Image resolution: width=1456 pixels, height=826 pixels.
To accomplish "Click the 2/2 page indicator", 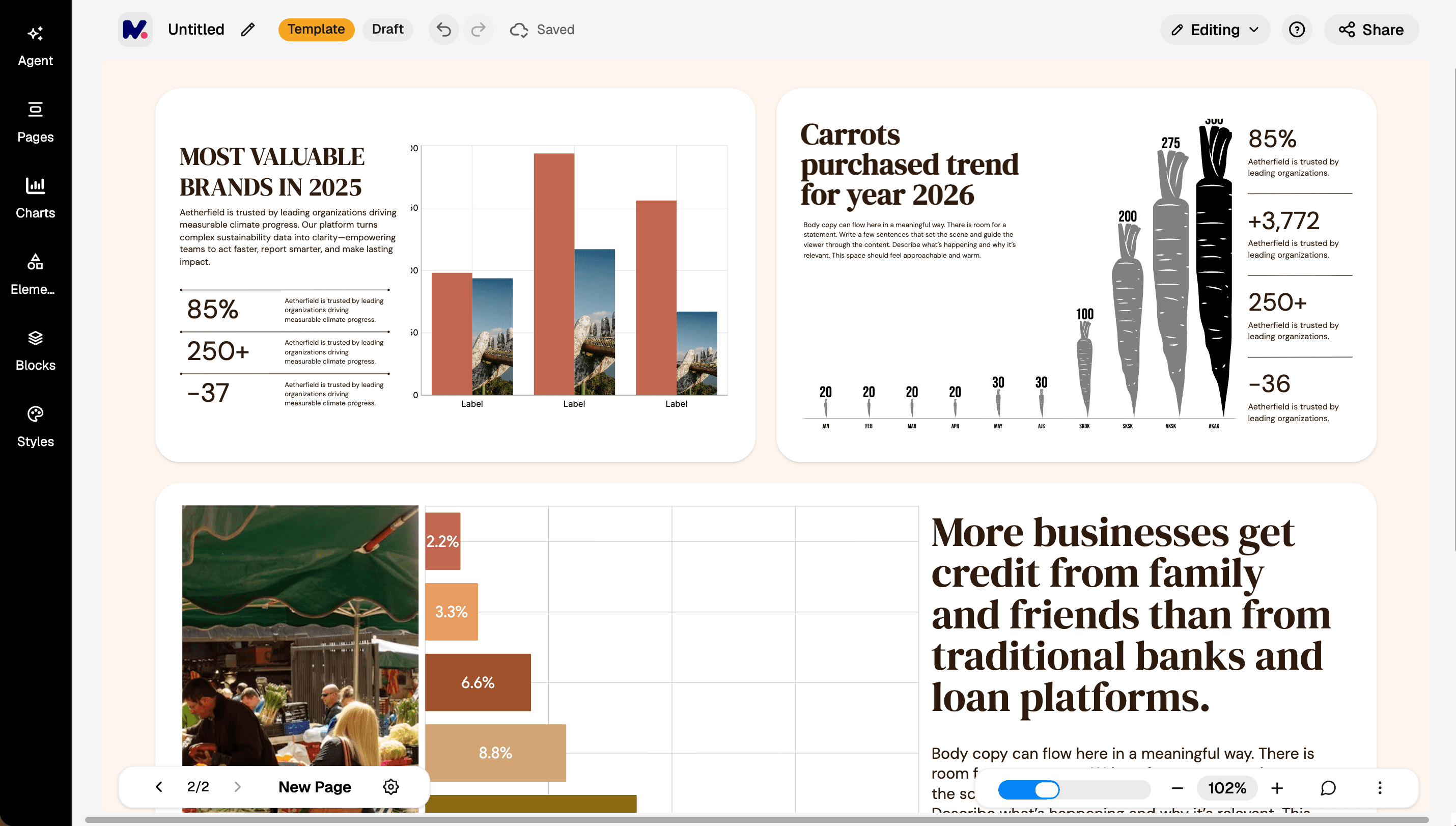I will (x=198, y=787).
